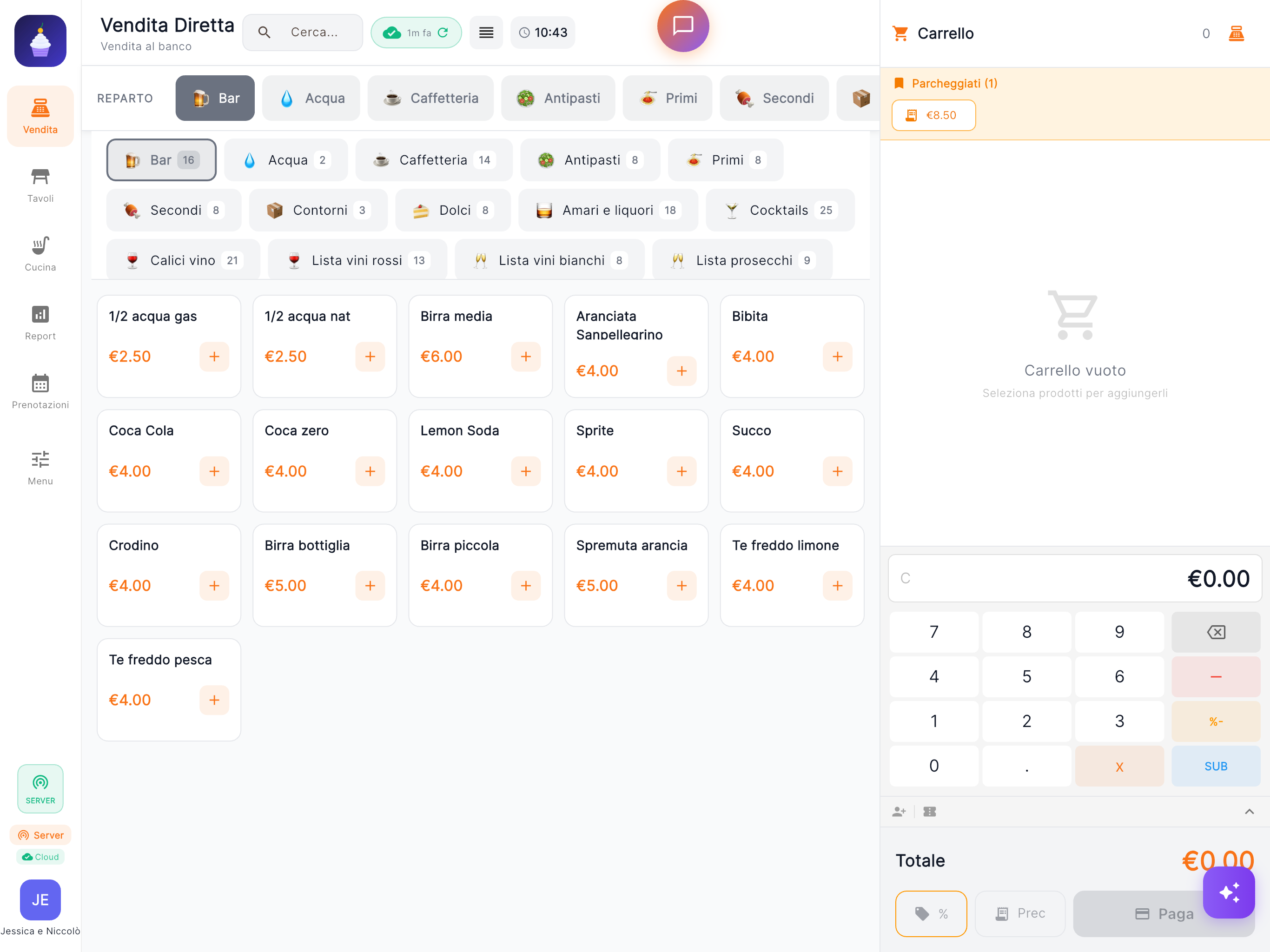Open the parked order of €8.50
1270x952 pixels.
click(x=933, y=115)
